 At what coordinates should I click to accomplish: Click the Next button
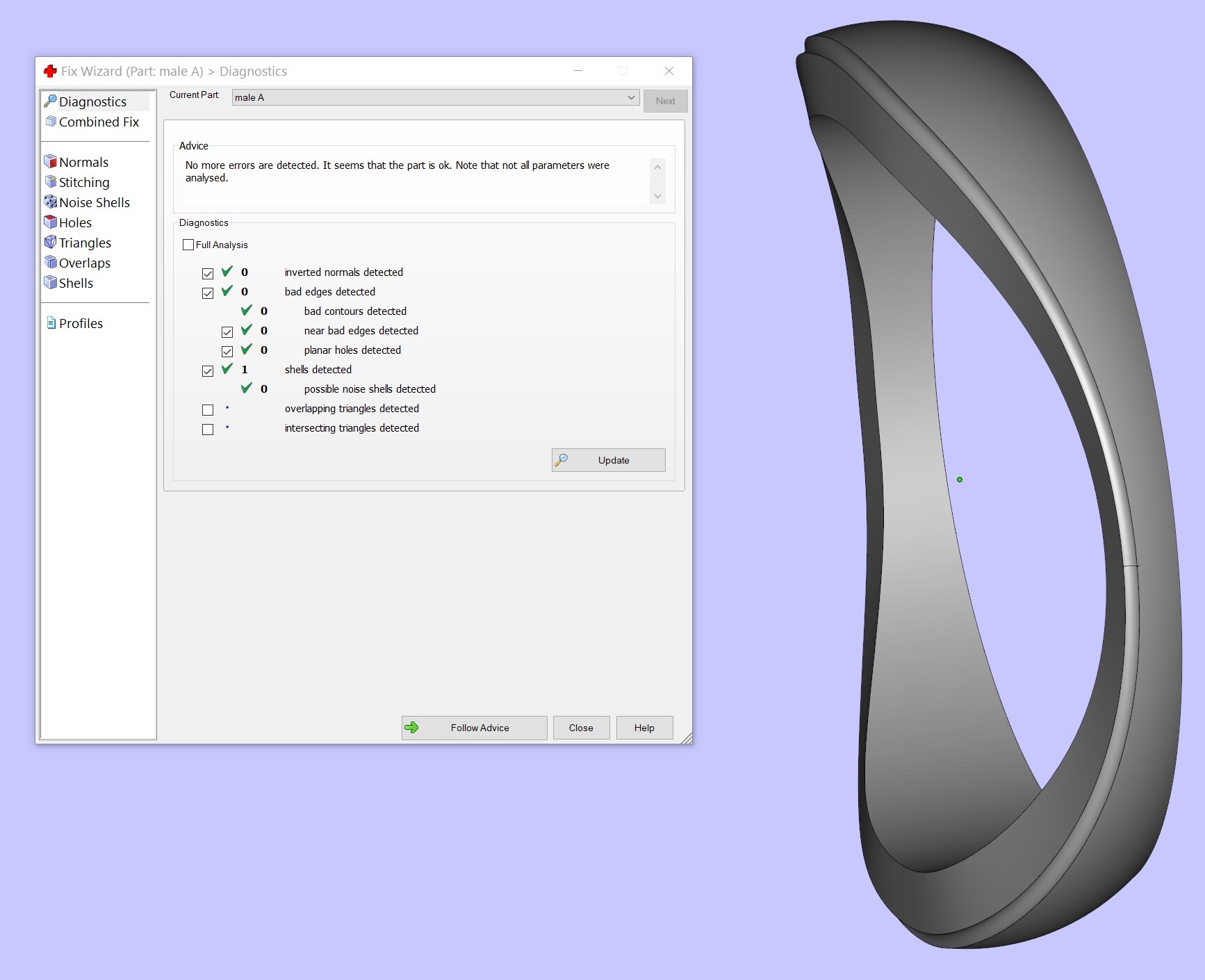[x=666, y=101]
